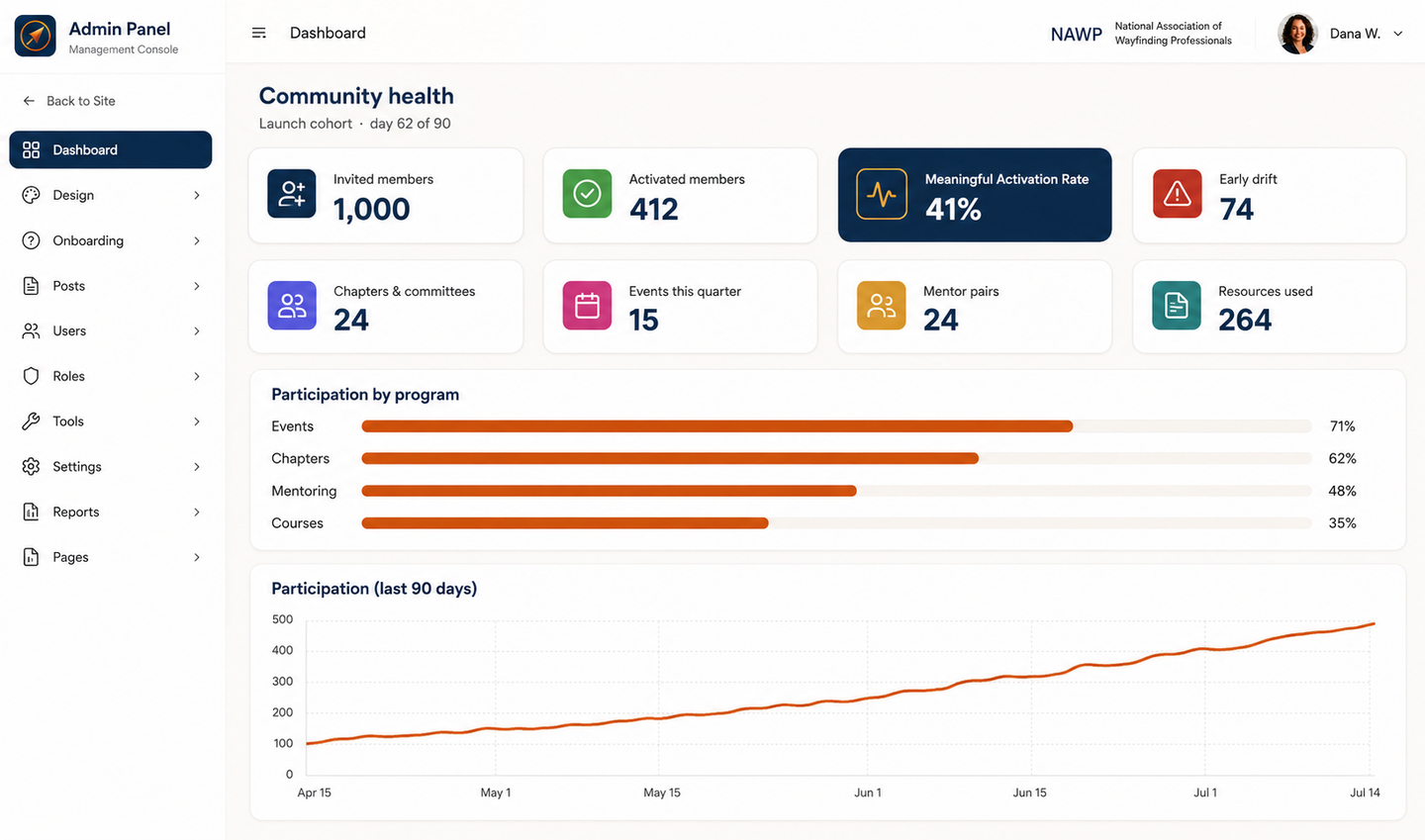Open the Dana W. account dropdown arrow
The width and height of the screenshot is (1425, 840).
[x=1398, y=34]
